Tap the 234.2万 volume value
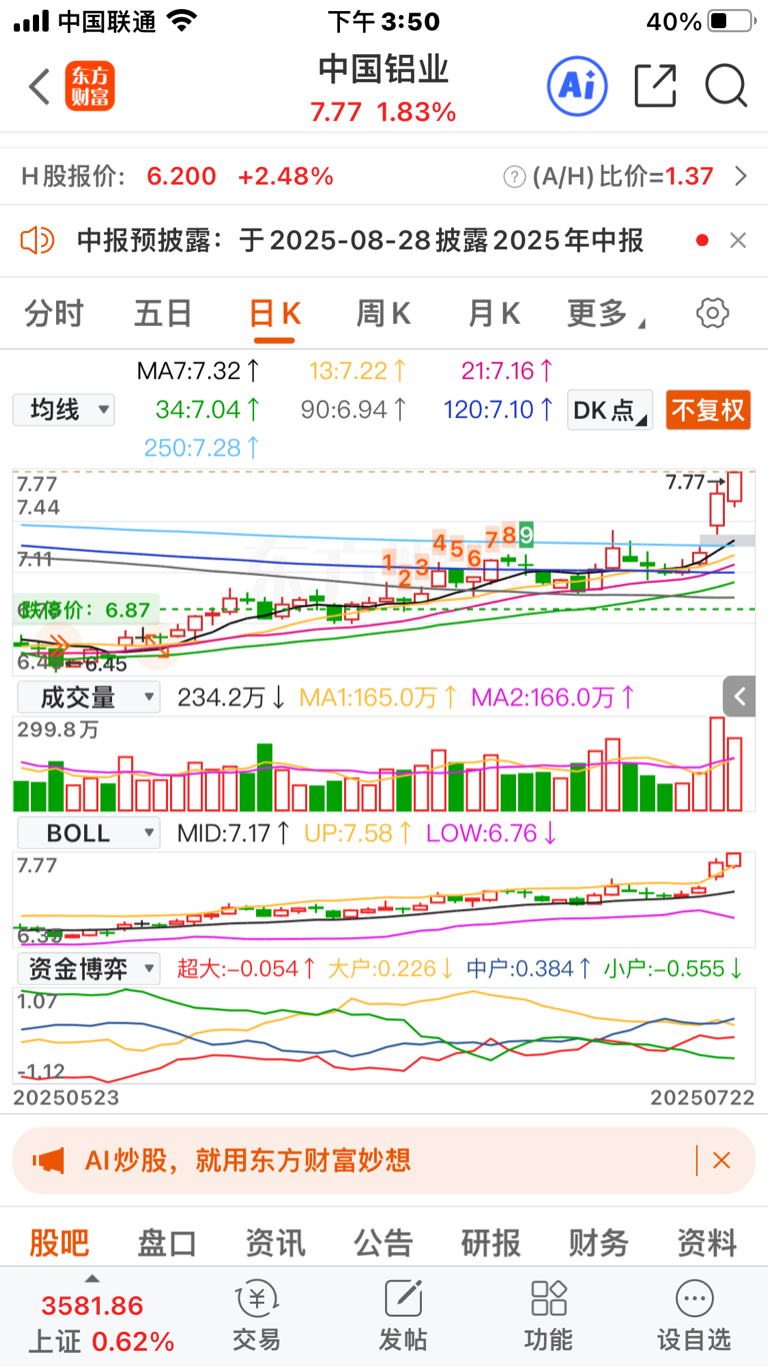This screenshot has width=768, height=1367. click(231, 697)
